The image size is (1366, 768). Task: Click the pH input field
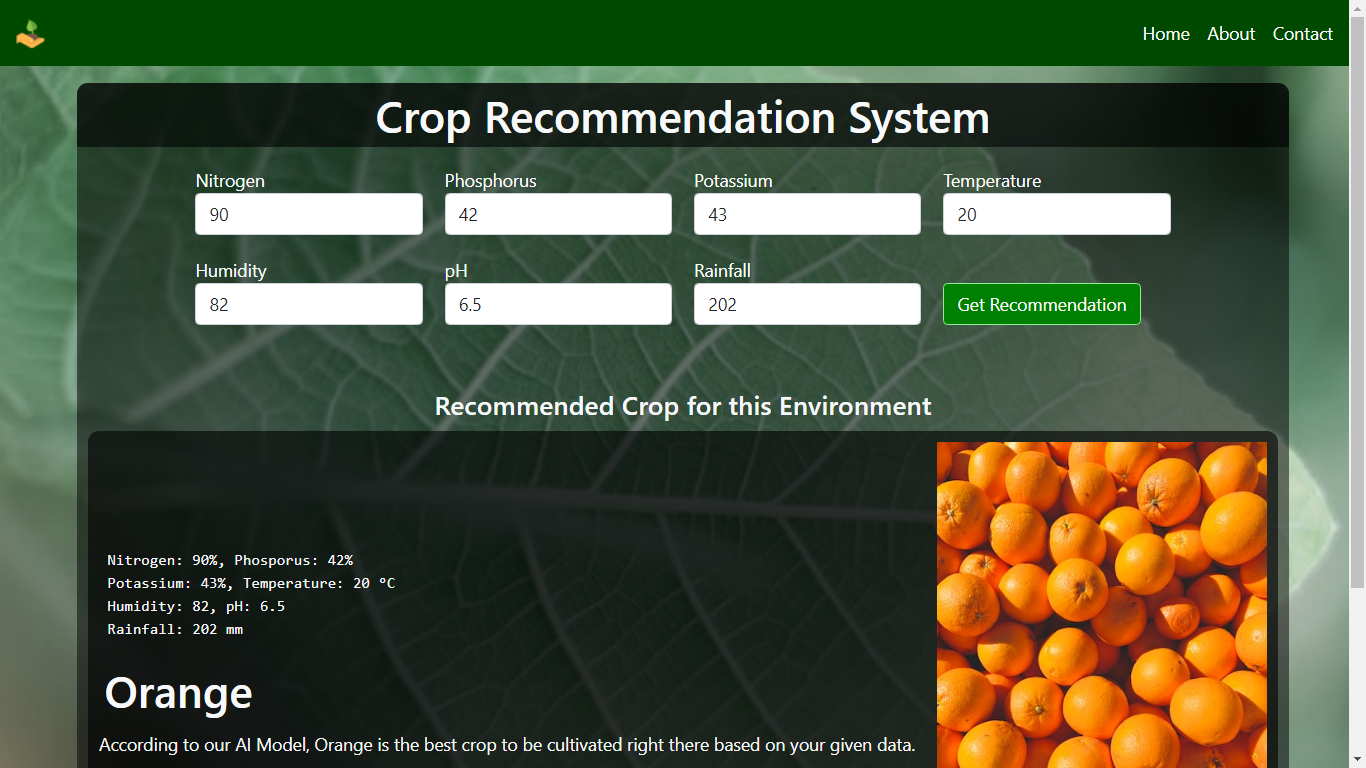click(x=558, y=304)
